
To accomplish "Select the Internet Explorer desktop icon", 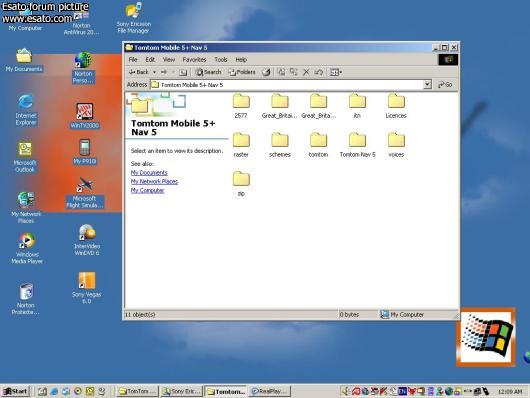I will click(26, 110).
